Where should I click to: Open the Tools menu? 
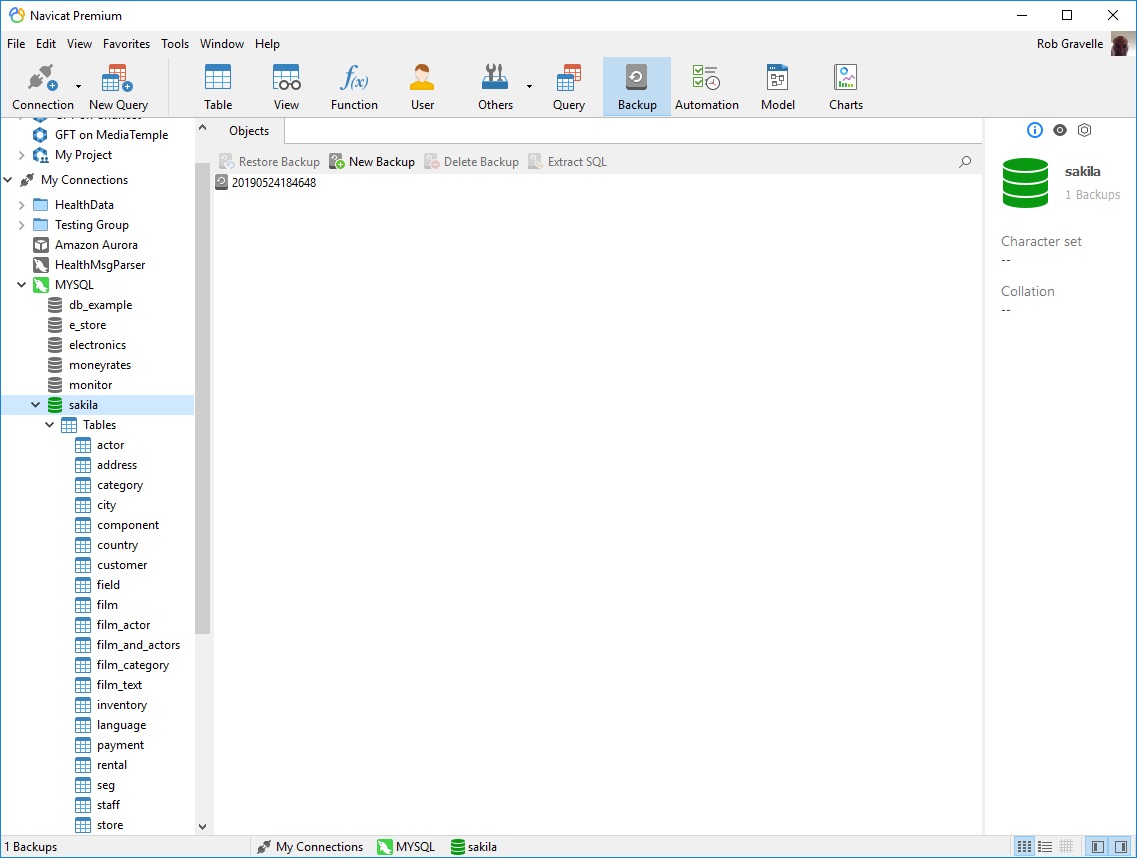pos(175,44)
